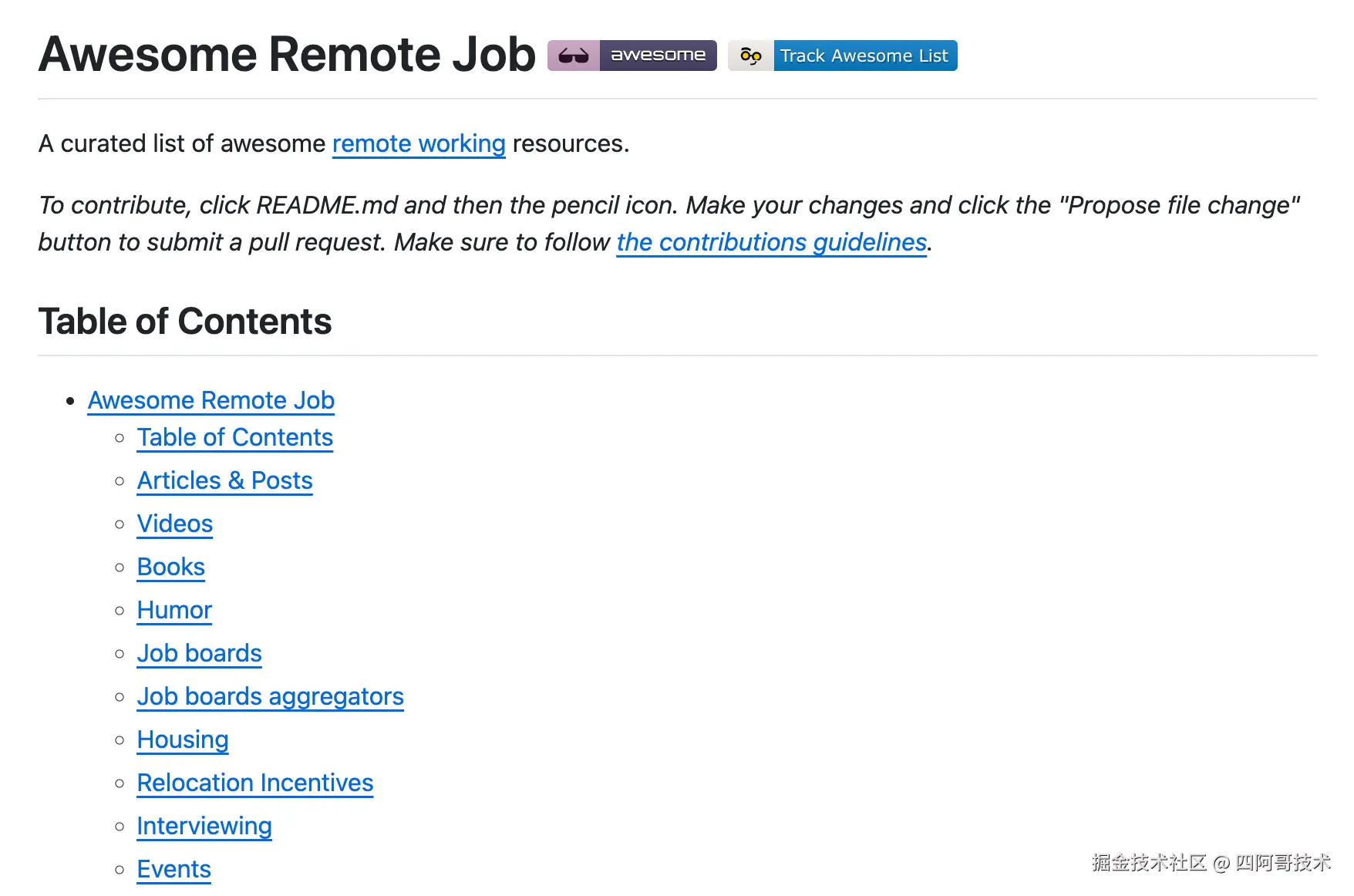Click the Awesome Remote Job main heading
Viewport: 1354px width, 896px height.
(287, 54)
